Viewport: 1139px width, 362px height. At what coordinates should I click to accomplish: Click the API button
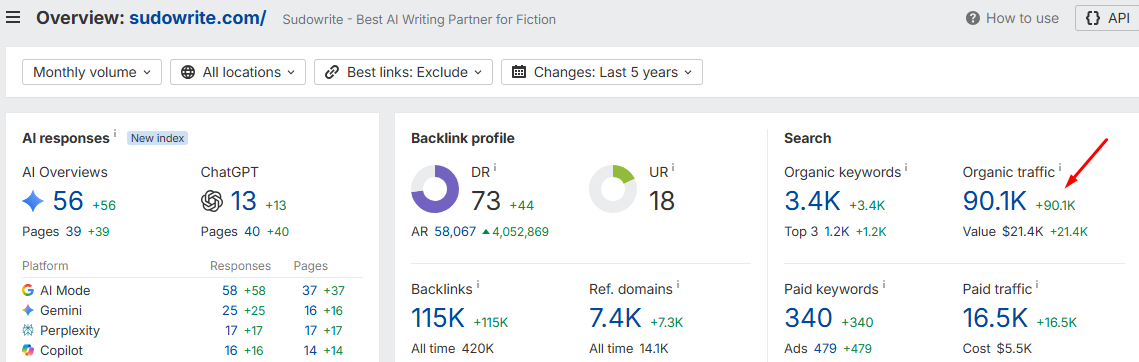point(1106,18)
